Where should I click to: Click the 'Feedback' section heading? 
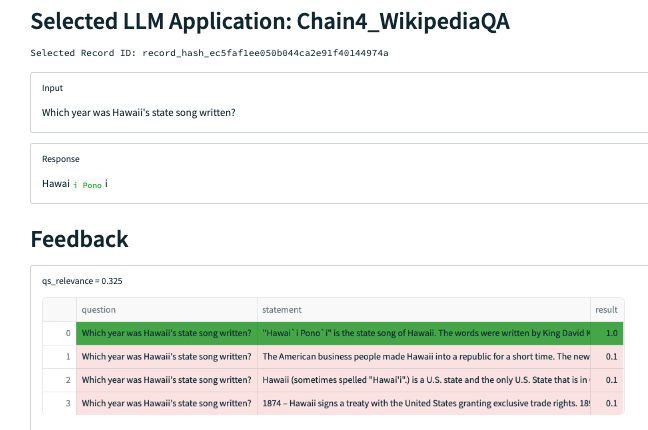point(79,239)
